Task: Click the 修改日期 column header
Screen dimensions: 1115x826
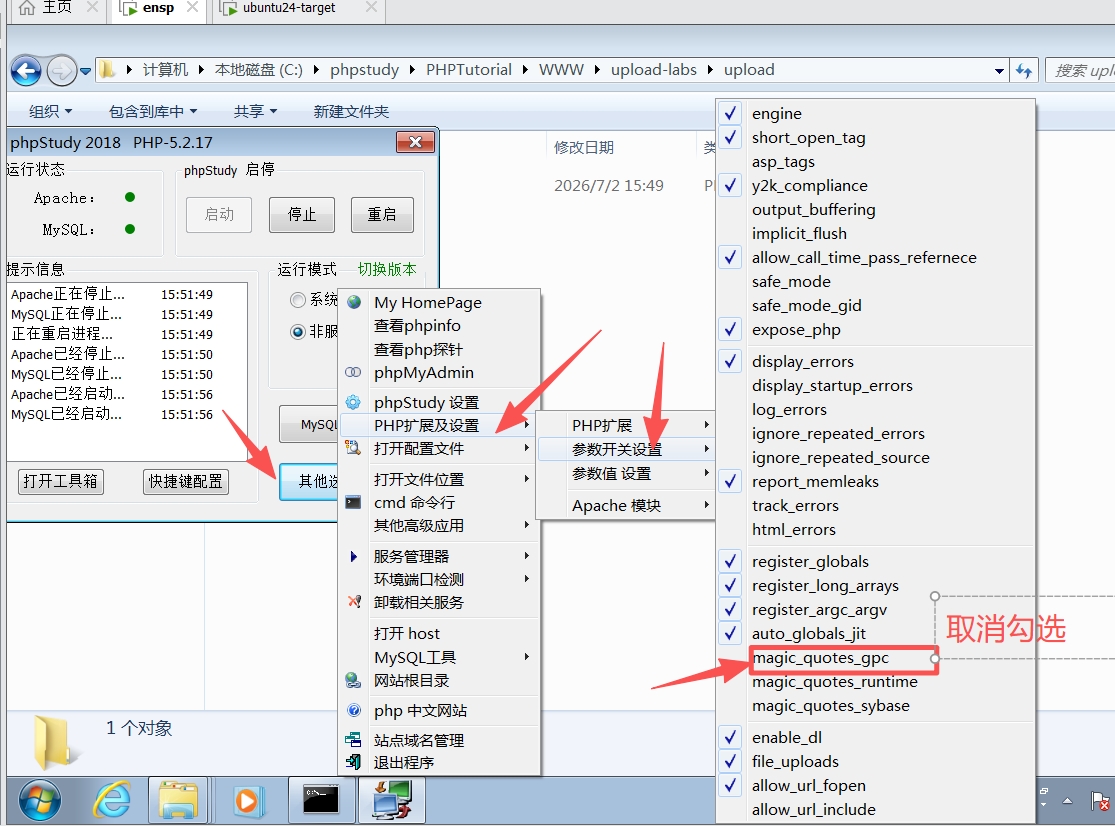Action: [x=584, y=147]
